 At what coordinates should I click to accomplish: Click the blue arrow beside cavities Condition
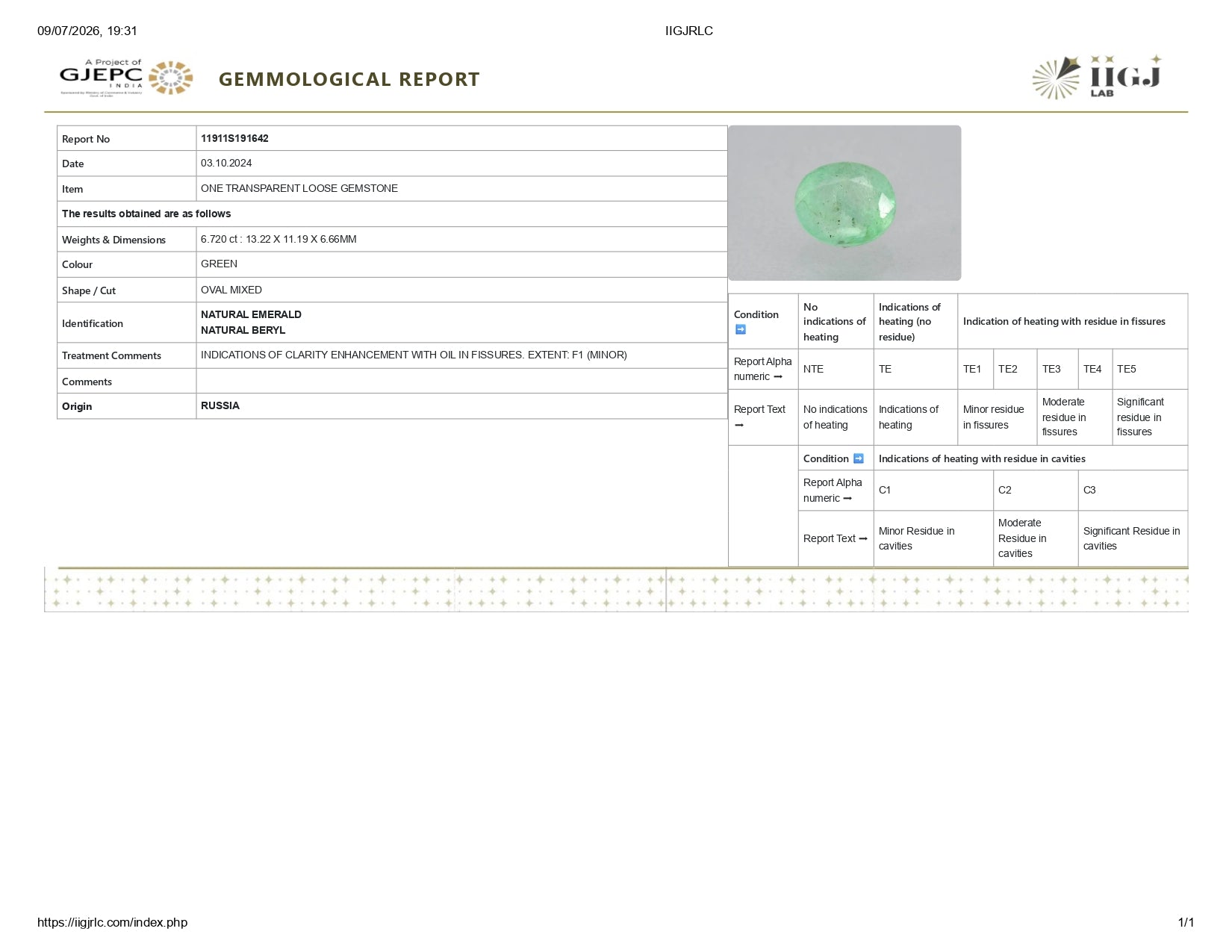pos(858,458)
